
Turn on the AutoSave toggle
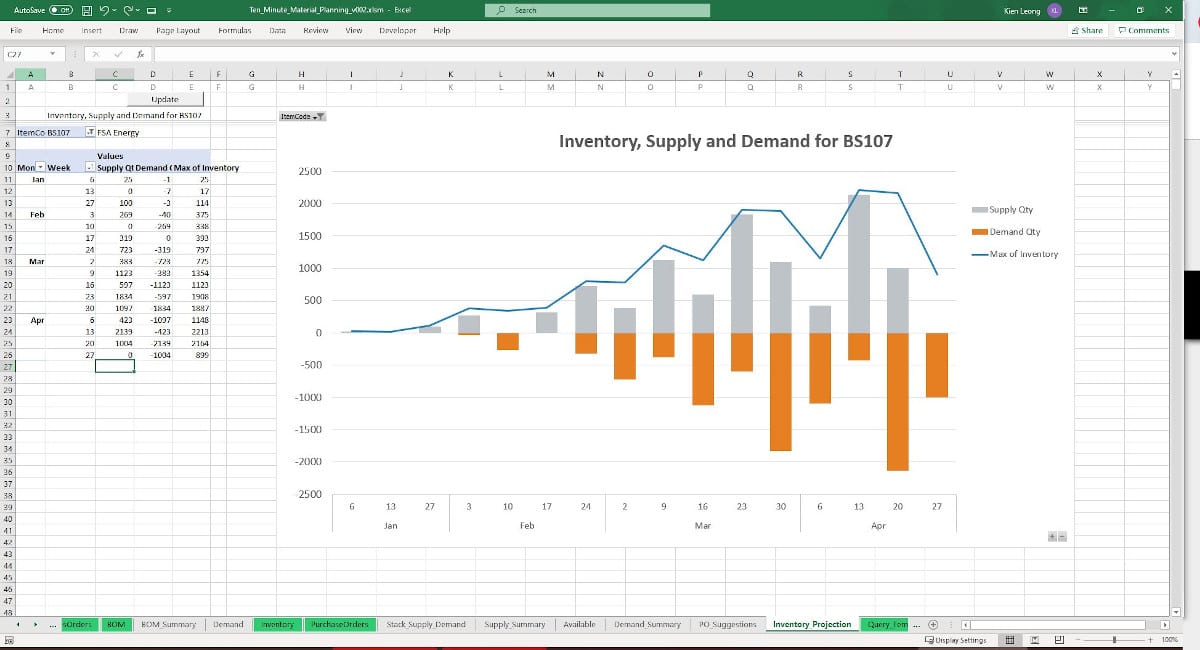click(x=61, y=10)
